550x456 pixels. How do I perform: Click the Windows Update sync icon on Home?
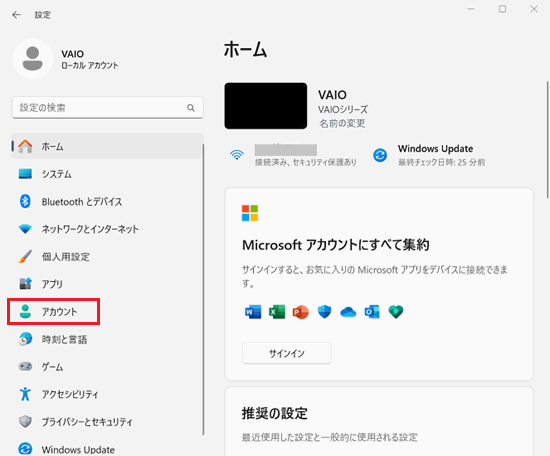point(380,155)
